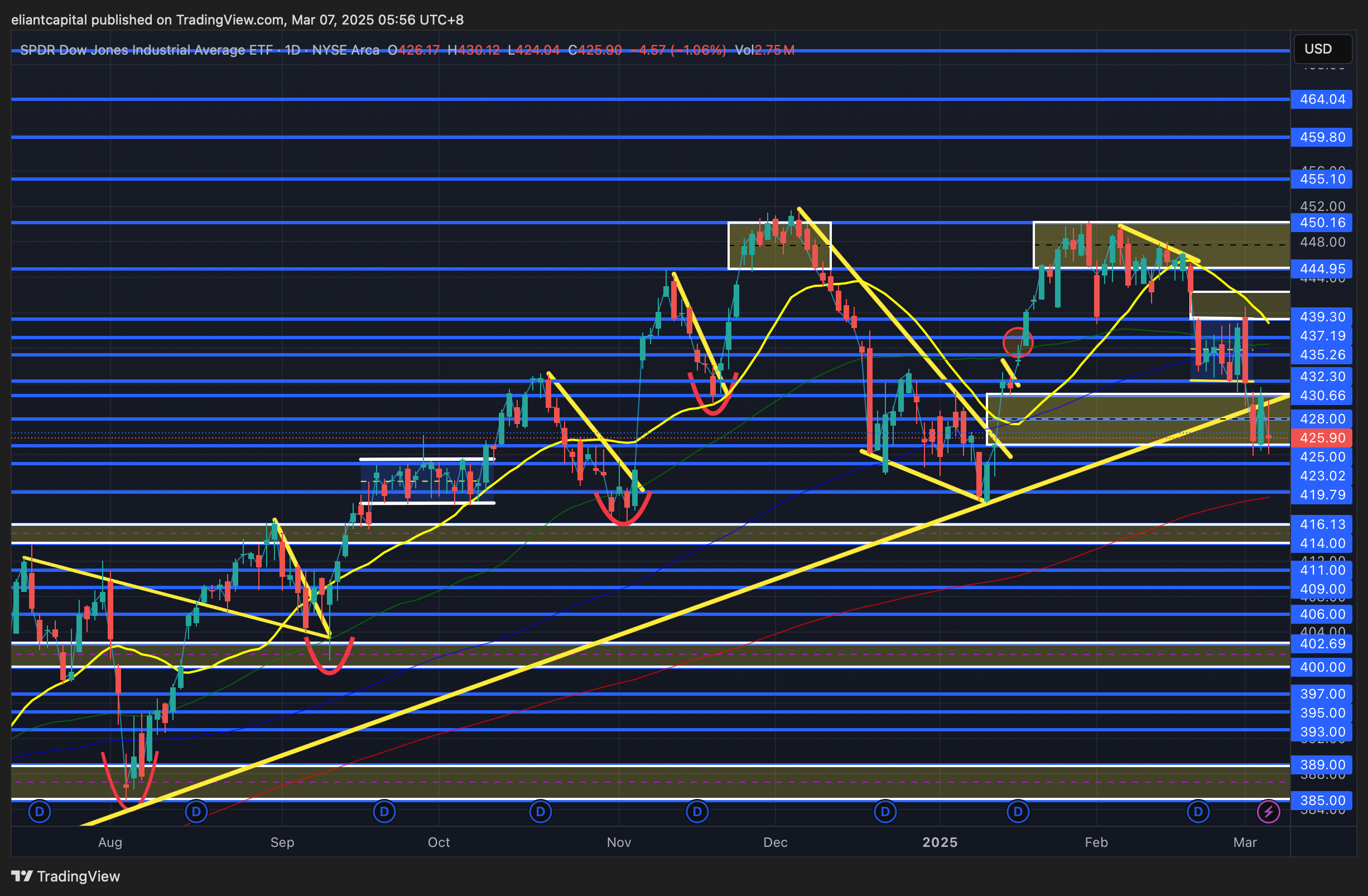Click the Dec label on time axis
The width and height of the screenshot is (1368, 896).
click(x=775, y=842)
